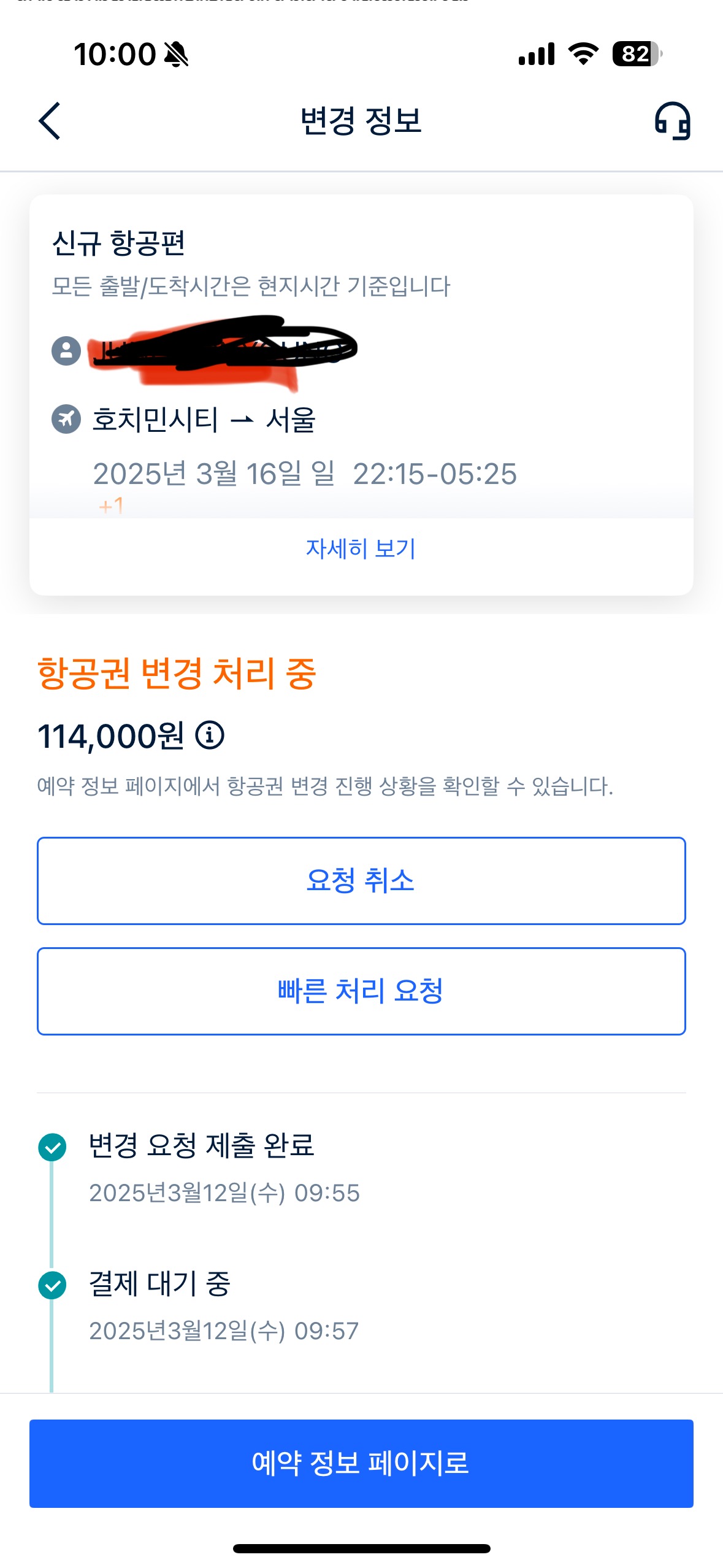The width and height of the screenshot is (723, 1568).
Task: Tap the silent mode bell icon
Action: tap(177, 55)
